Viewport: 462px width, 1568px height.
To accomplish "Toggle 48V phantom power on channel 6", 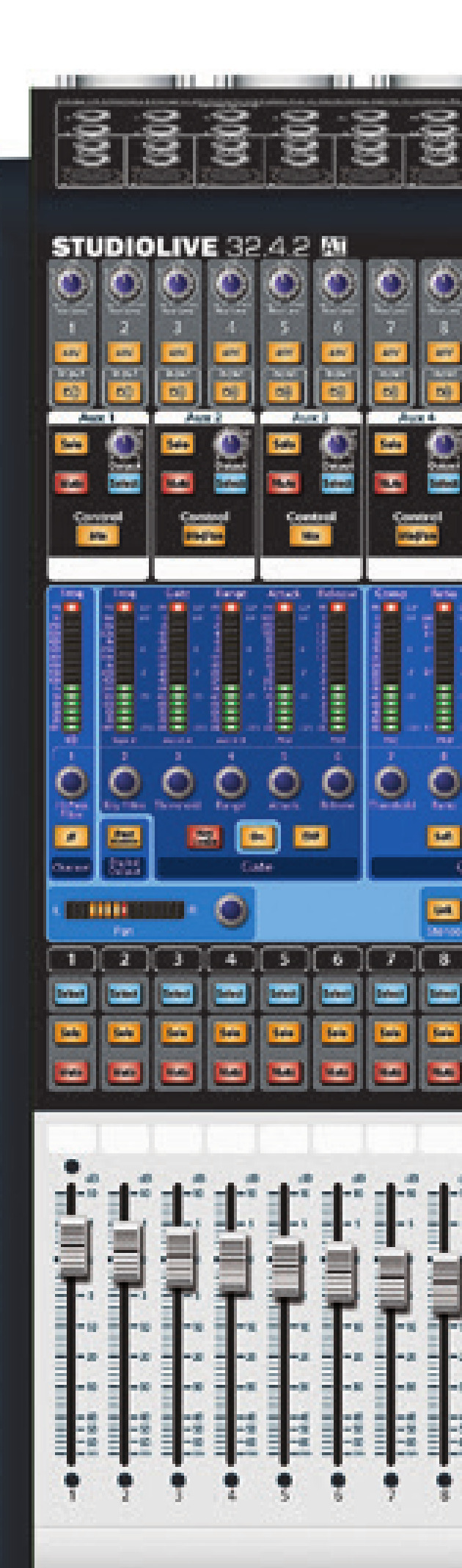I will point(337,352).
